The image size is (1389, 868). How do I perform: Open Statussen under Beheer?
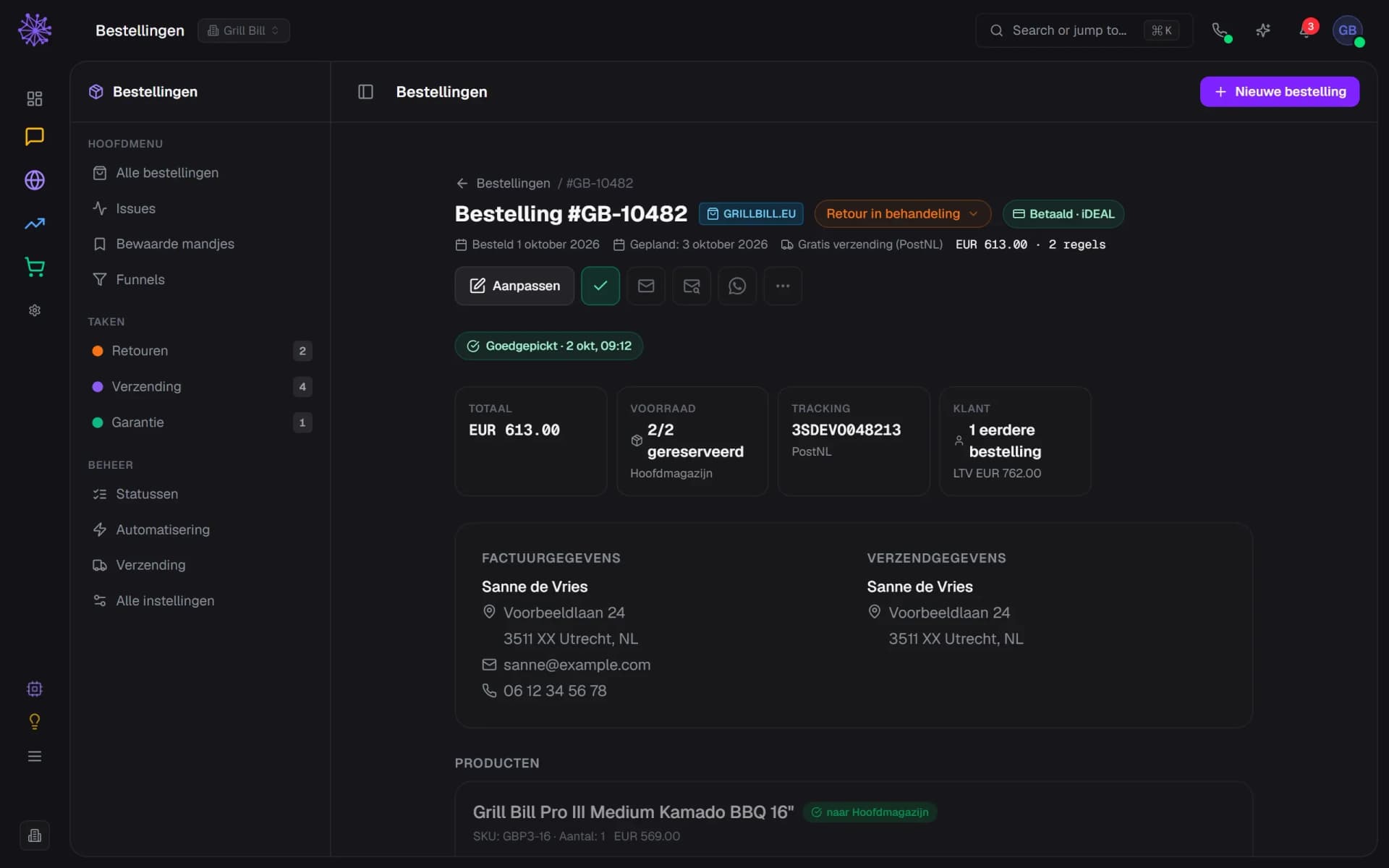200,494
